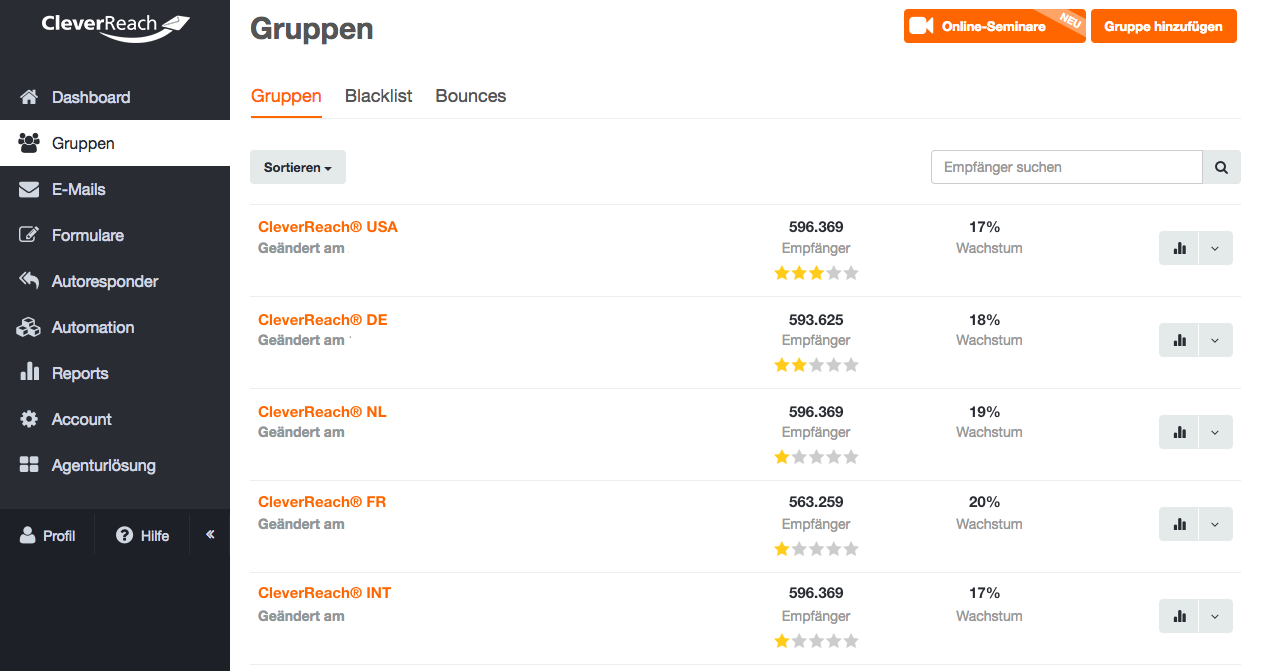Open Account in sidebar menu
Screen dimensions: 1278x671
pos(115,419)
